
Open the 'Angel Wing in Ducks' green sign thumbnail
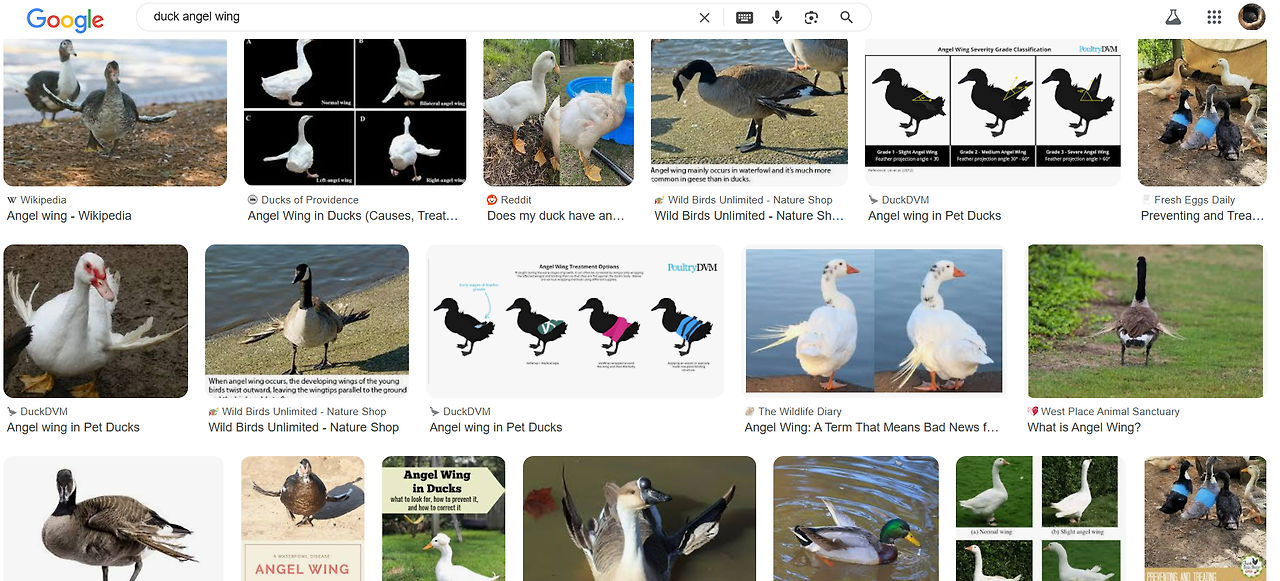(x=443, y=518)
